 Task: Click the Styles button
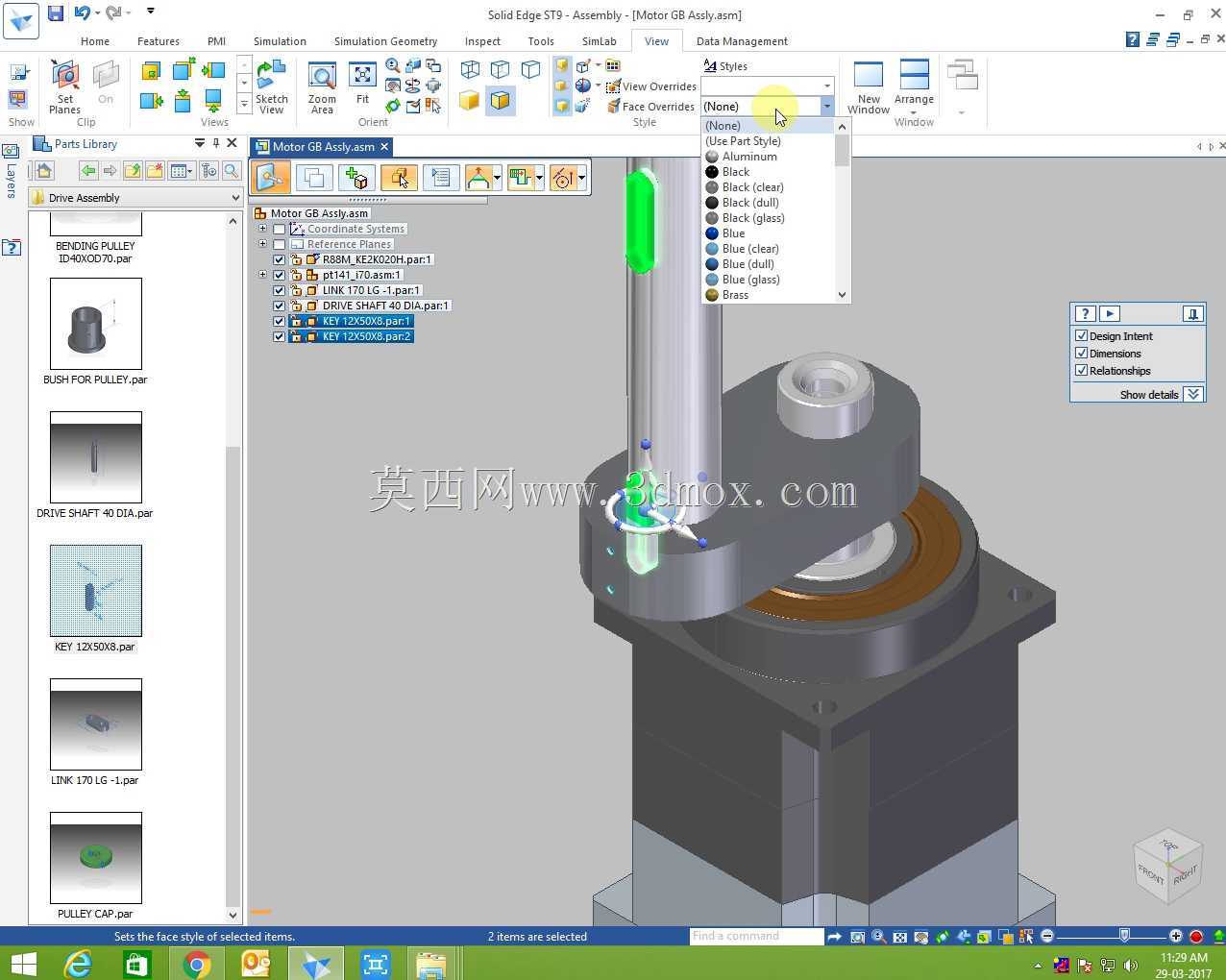tap(725, 66)
